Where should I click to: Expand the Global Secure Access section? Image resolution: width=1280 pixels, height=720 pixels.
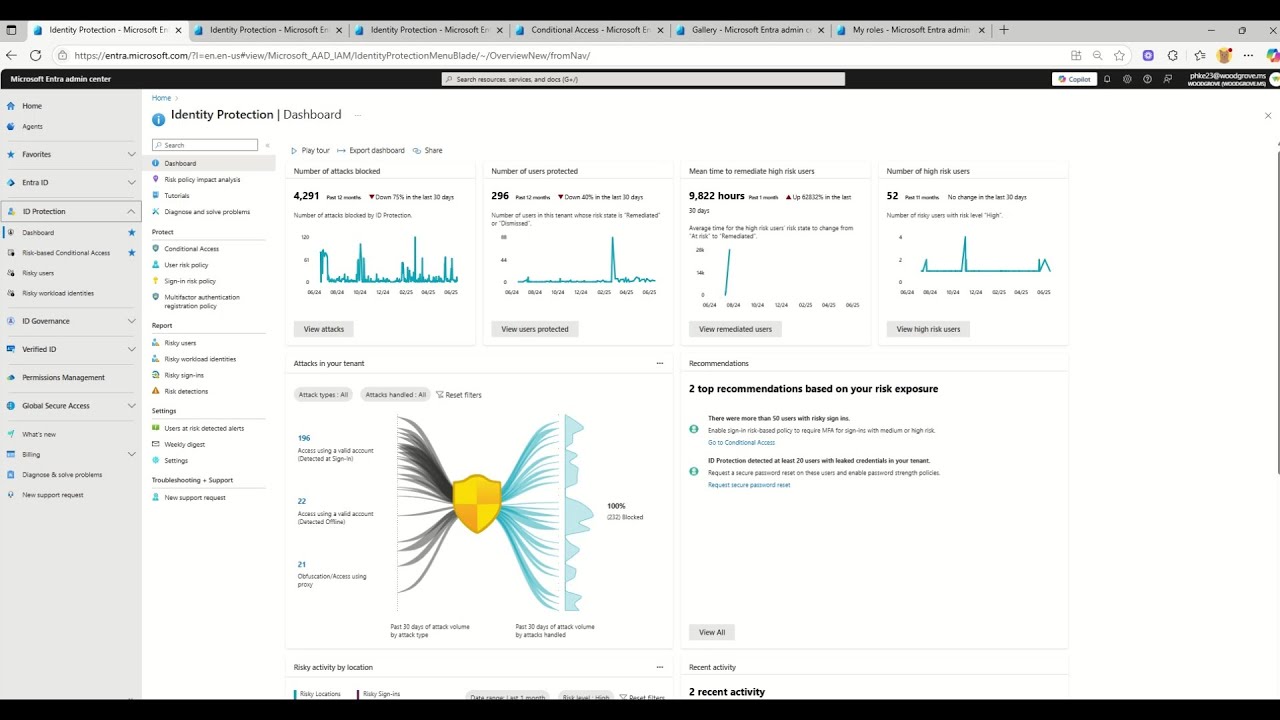coord(131,406)
